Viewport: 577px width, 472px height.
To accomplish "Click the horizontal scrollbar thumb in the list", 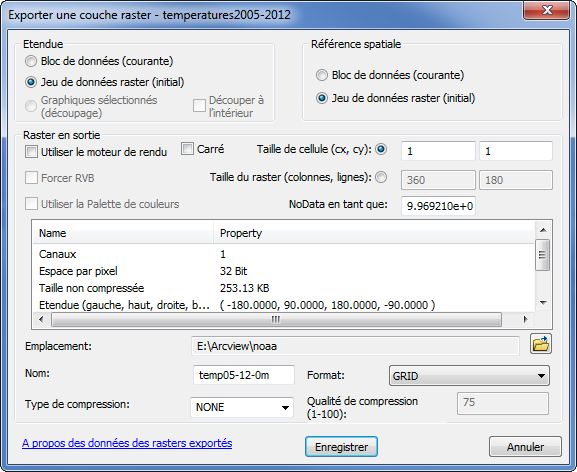I will 276,319.
